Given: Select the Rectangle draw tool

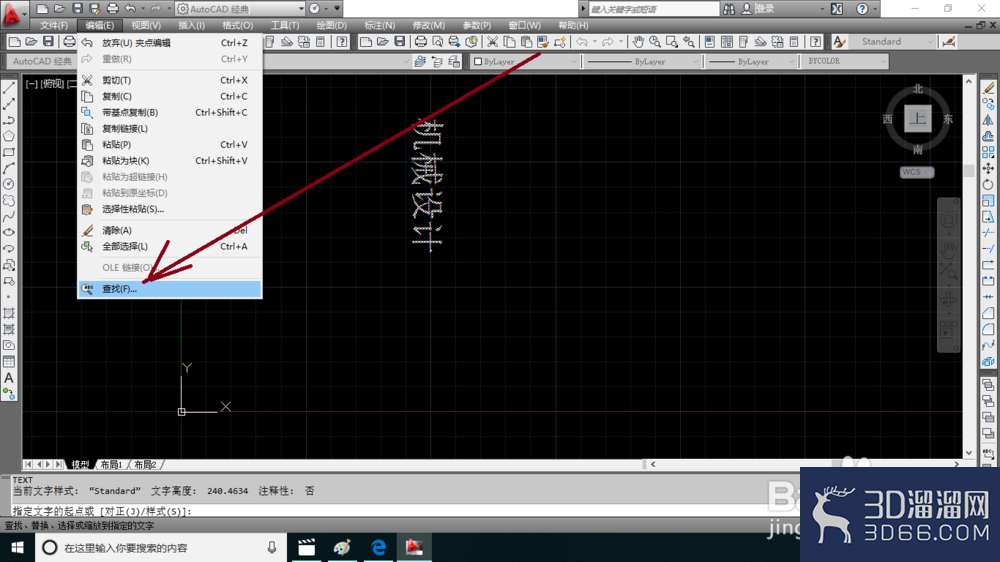Looking at the screenshot, I should pyautogui.click(x=9, y=152).
